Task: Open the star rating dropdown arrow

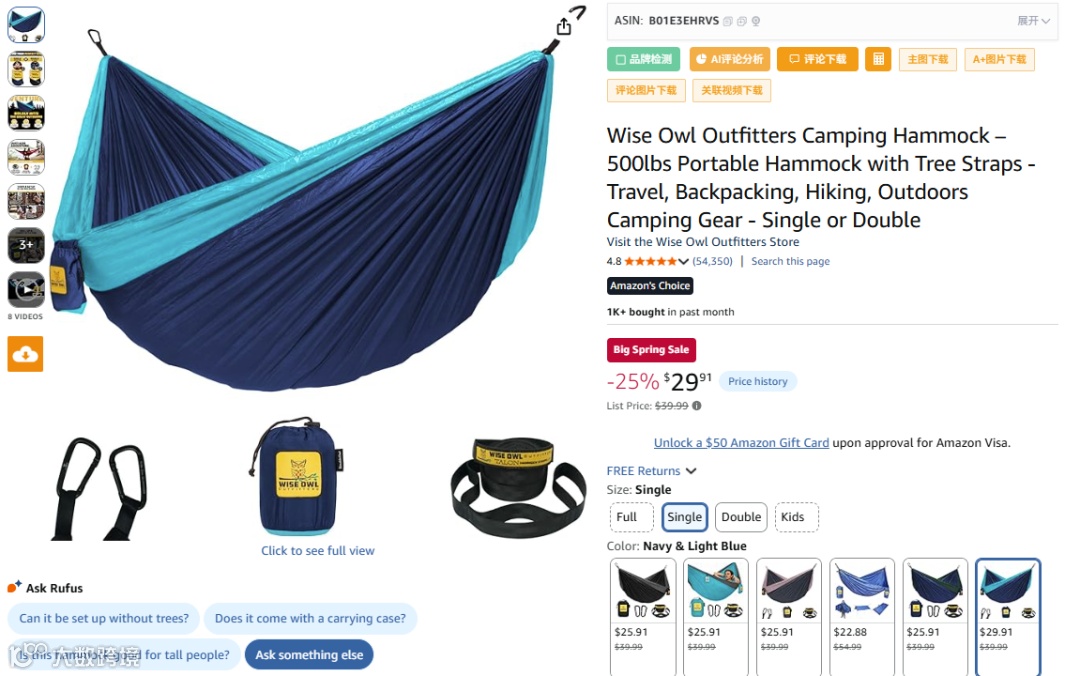Action: point(684,262)
